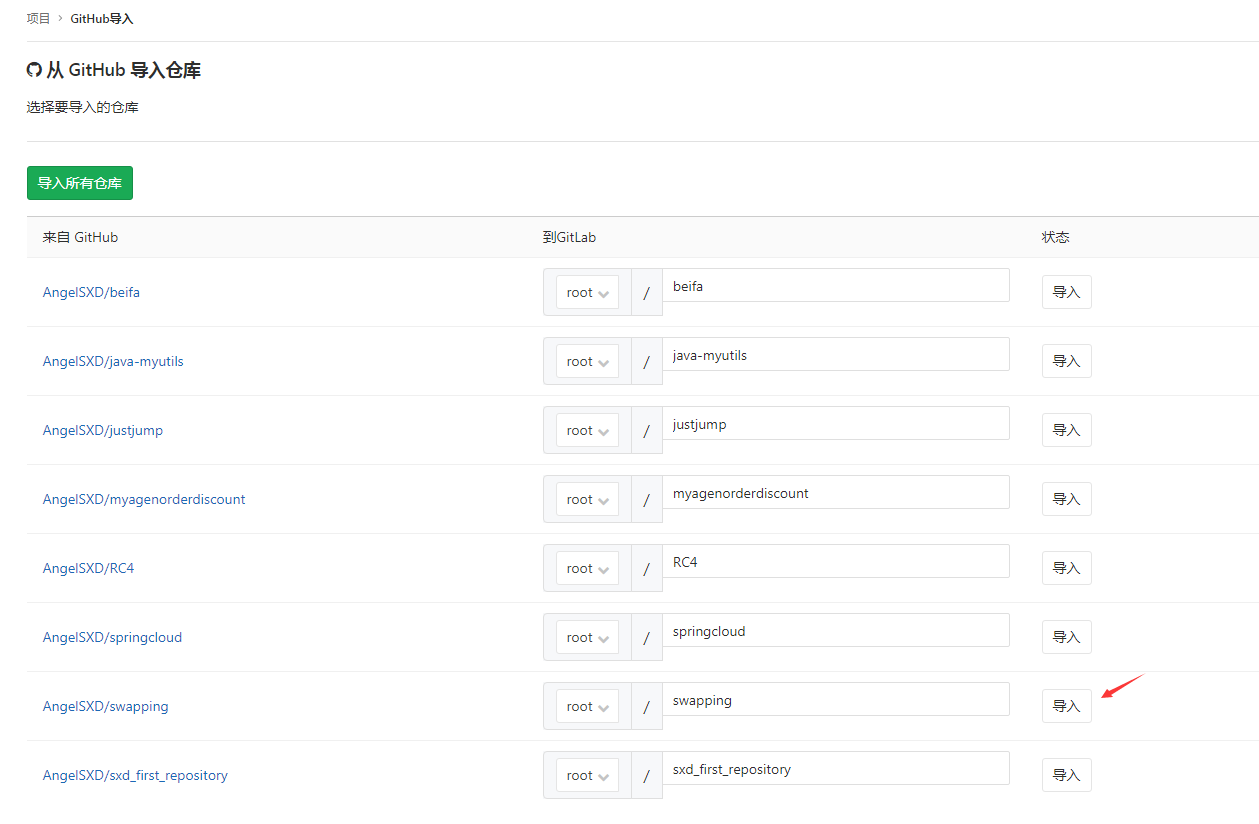Open the 项目 breadcrumb link
1259x824 pixels.
coord(38,18)
